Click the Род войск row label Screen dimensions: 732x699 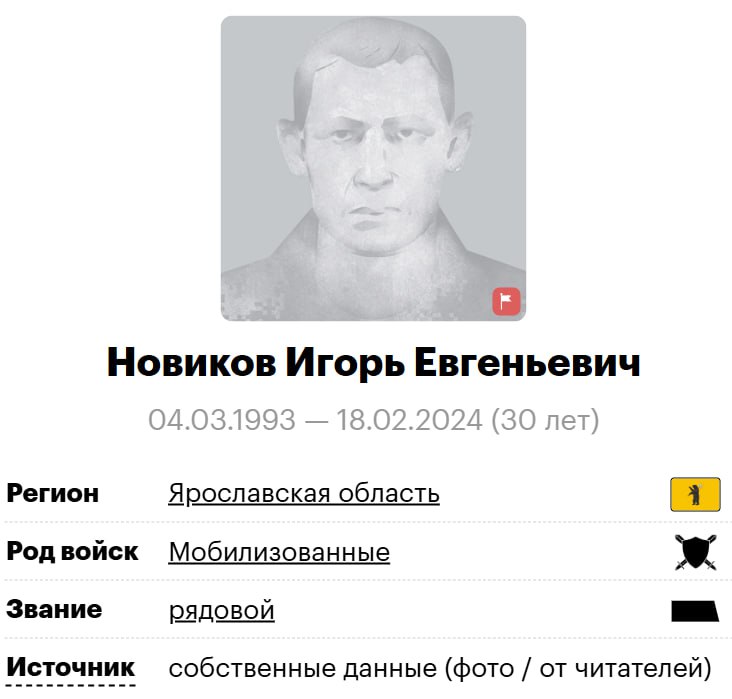[x=72, y=551]
